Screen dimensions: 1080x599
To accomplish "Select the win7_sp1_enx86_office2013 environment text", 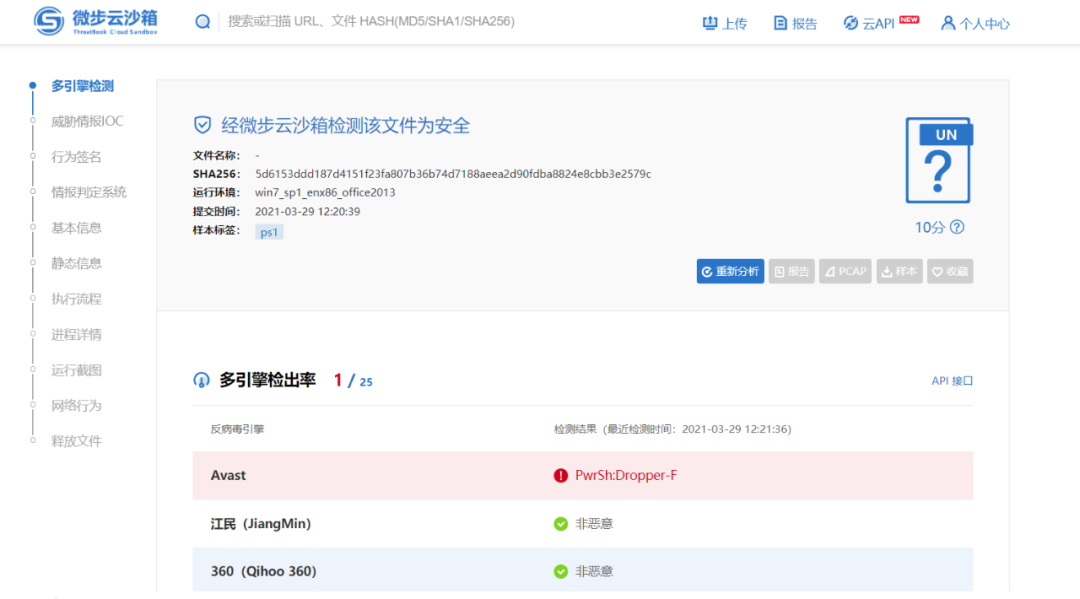I will click(x=325, y=192).
